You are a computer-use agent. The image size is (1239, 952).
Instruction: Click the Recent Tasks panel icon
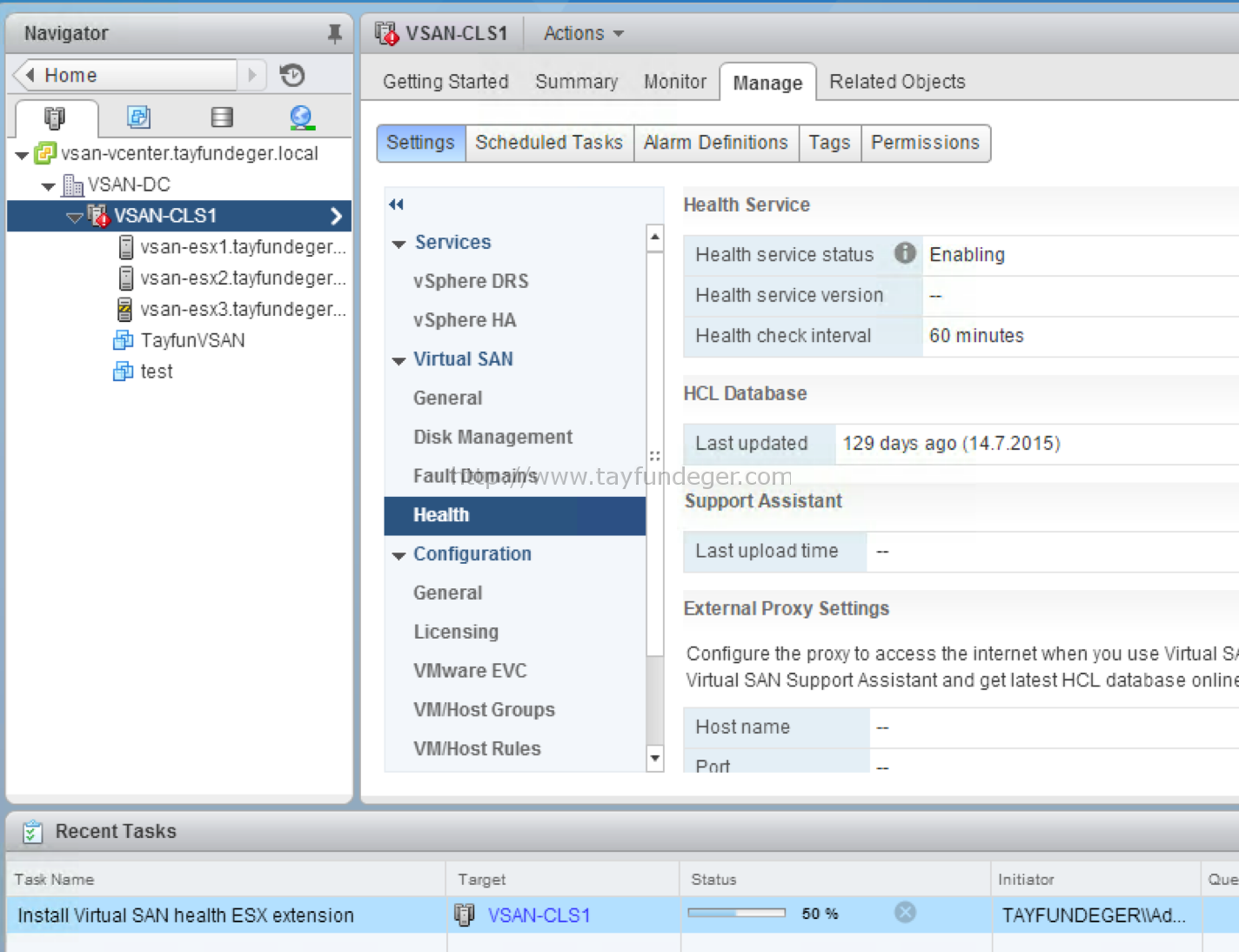pos(32,832)
